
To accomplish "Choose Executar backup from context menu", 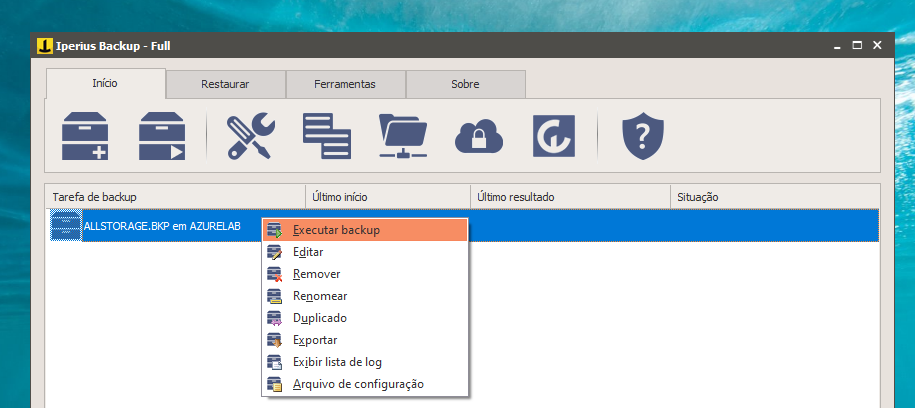I will 365,230.
